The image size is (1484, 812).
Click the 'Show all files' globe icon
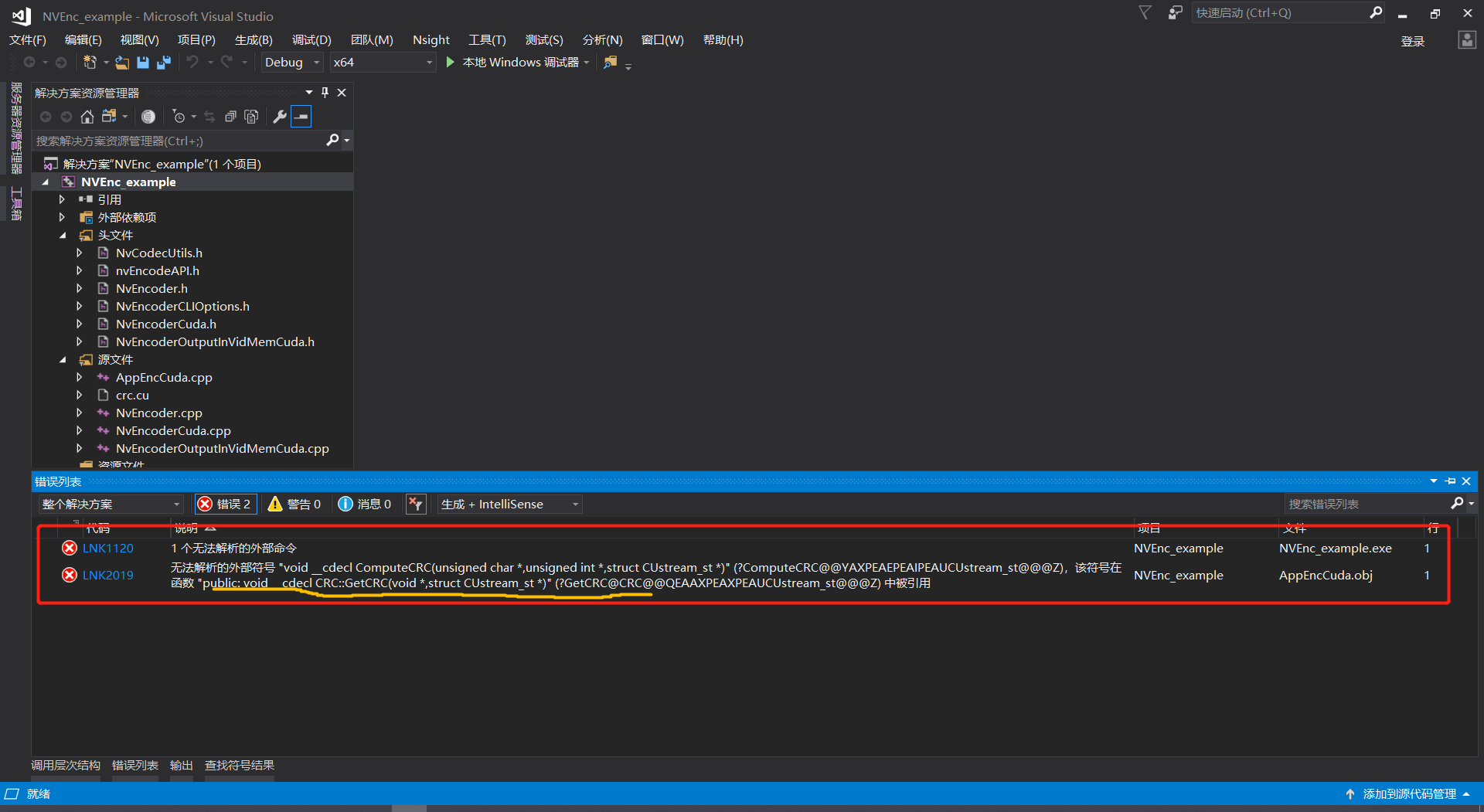[148, 116]
